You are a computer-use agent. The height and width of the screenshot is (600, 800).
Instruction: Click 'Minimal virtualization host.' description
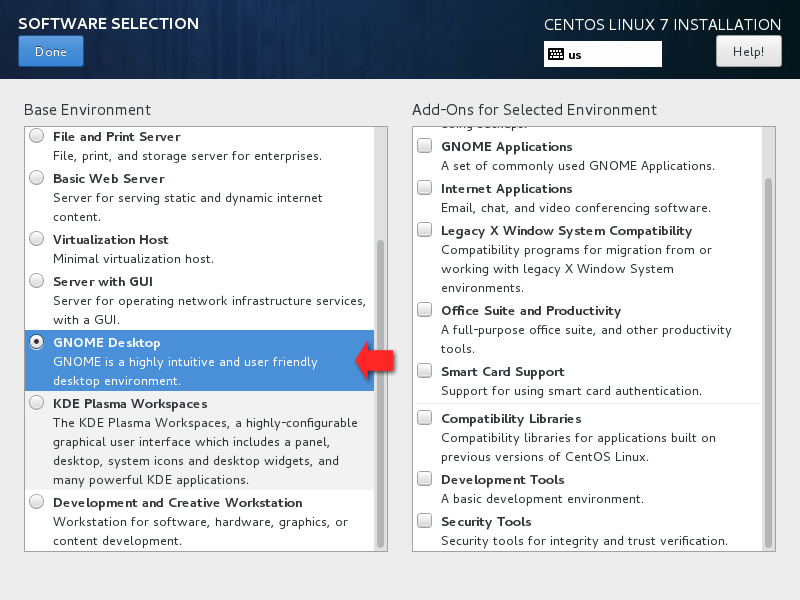(x=133, y=259)
